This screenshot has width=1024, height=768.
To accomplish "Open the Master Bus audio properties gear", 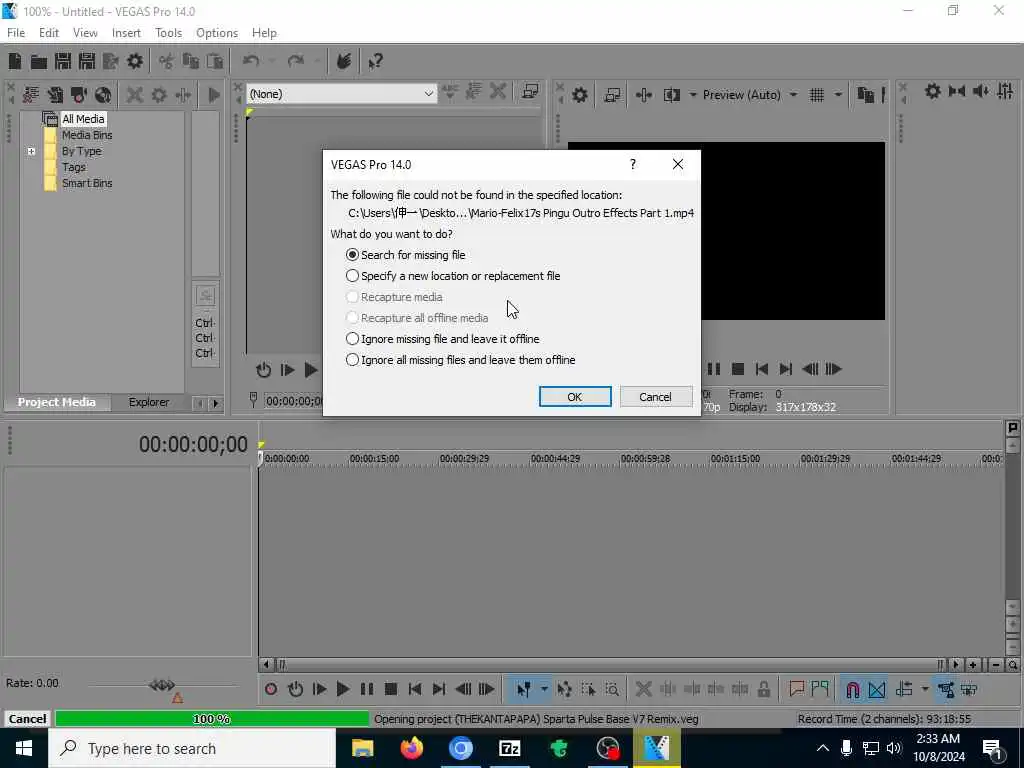I will [933, 91].
